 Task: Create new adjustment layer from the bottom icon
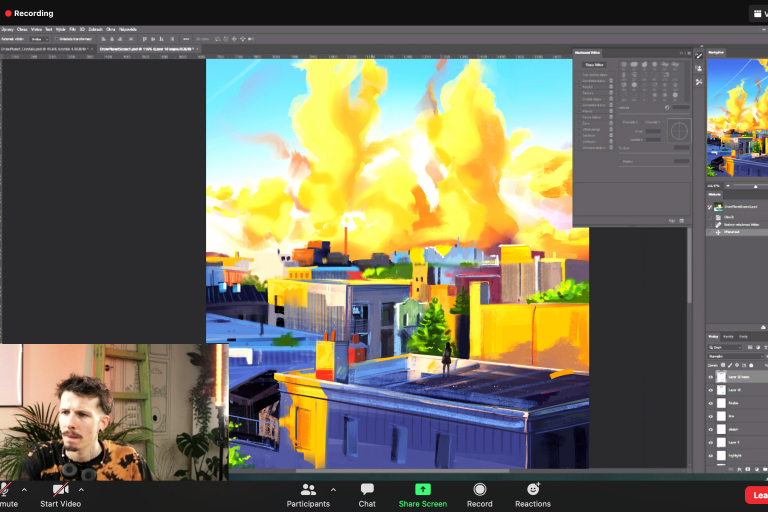pyautogui.click(x=755, y=469)
